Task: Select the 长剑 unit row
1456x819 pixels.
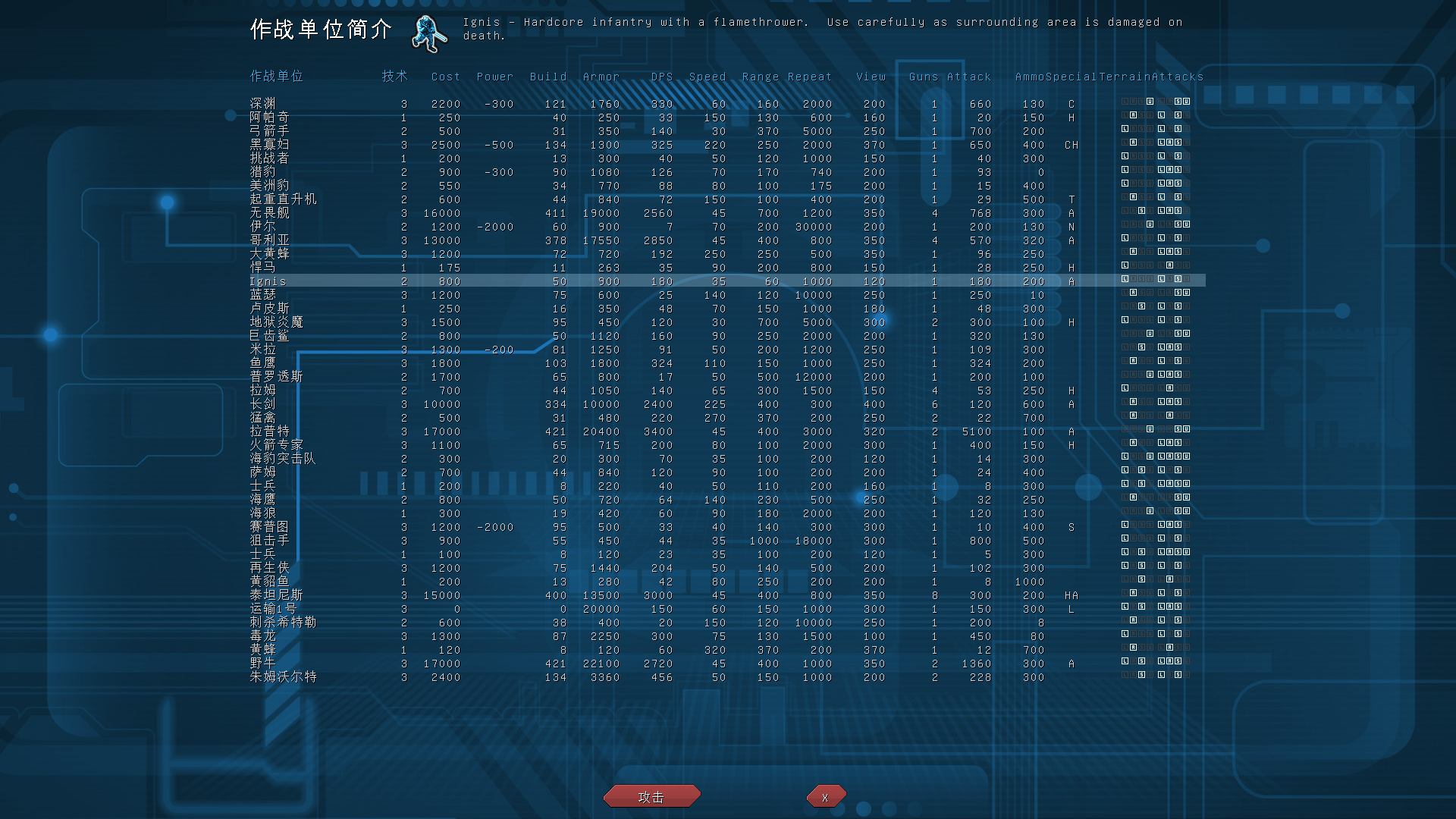Action: [x=727, y=404]
